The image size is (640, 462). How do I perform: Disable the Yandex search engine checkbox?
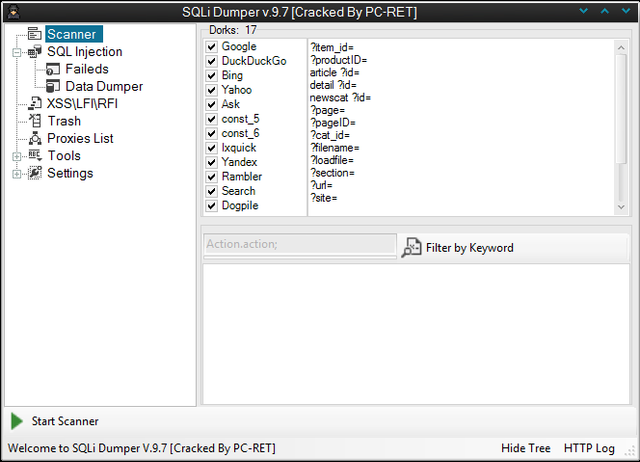pos(211,162)
